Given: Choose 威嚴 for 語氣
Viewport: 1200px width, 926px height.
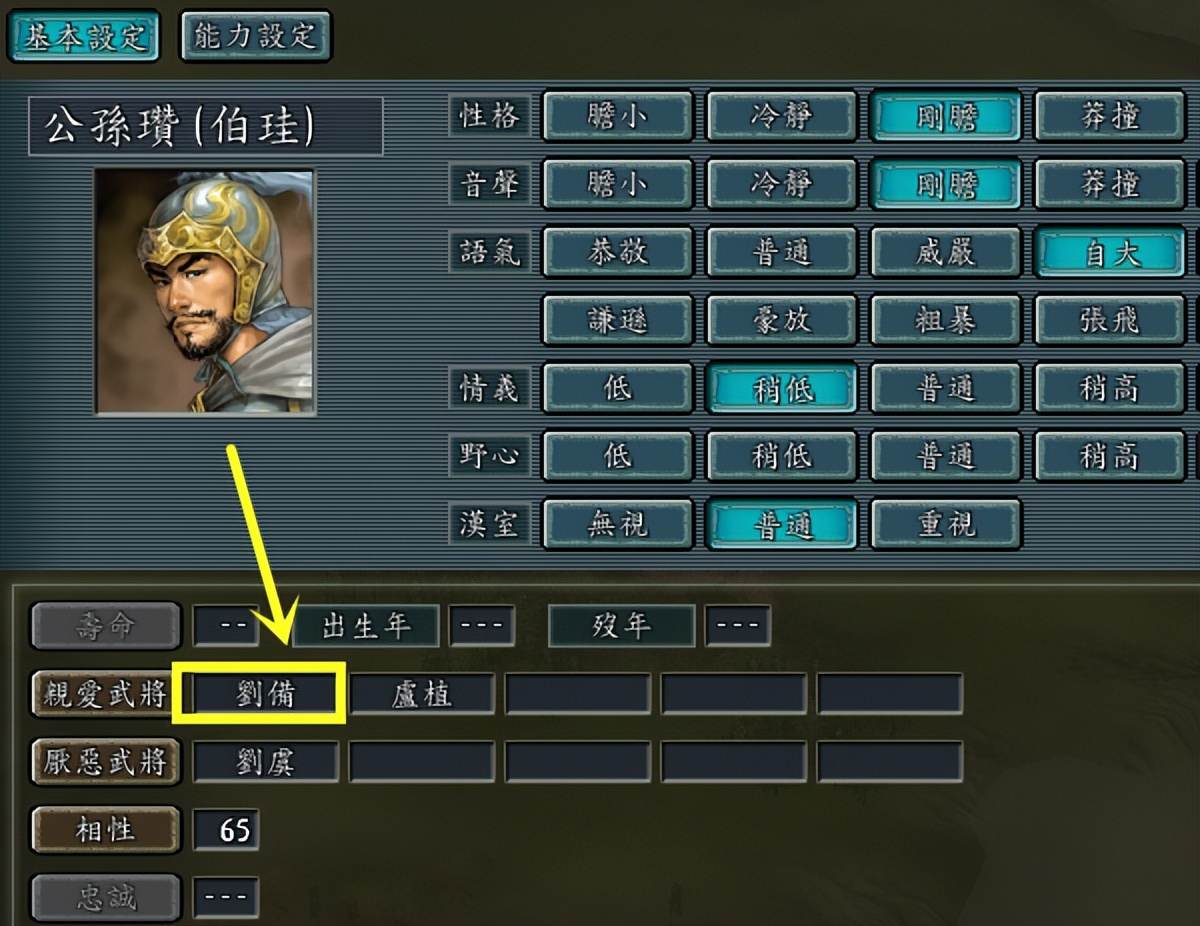Looking at the screenshot, I should (946, 252).
